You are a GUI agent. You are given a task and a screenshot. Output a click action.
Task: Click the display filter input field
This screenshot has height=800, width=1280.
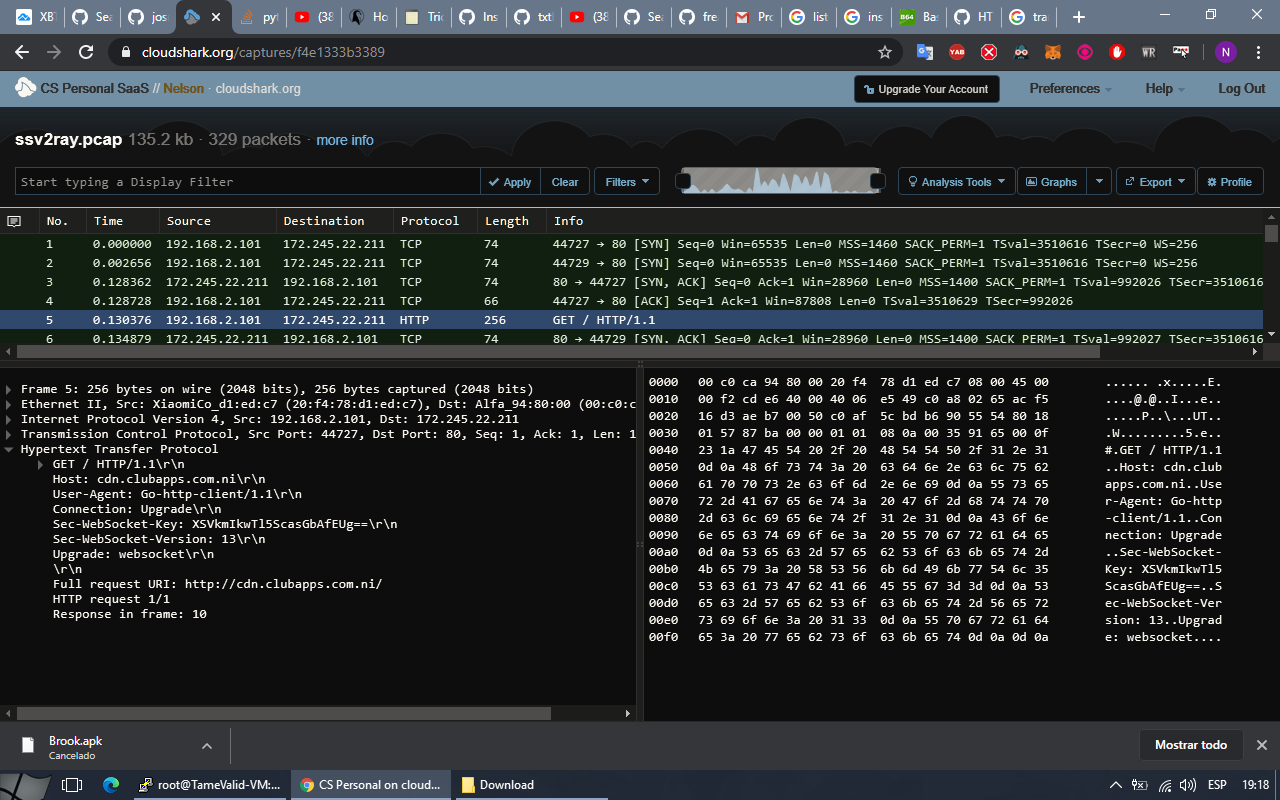point(248,182)
